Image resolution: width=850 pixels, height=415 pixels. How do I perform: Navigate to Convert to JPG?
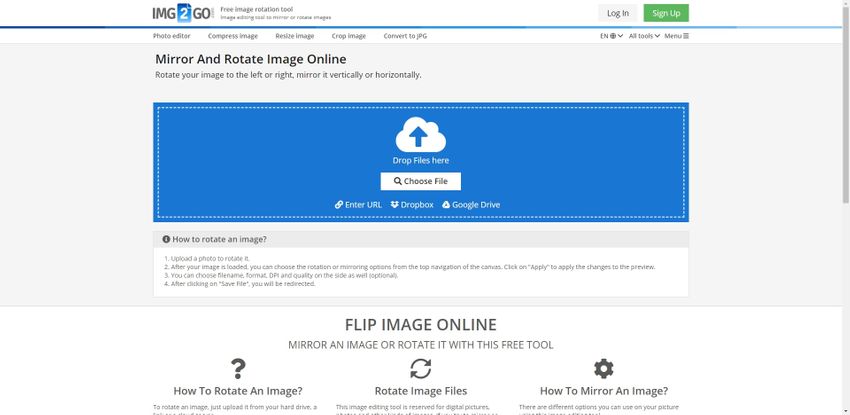pyautogui.click(x=405, y=36)
